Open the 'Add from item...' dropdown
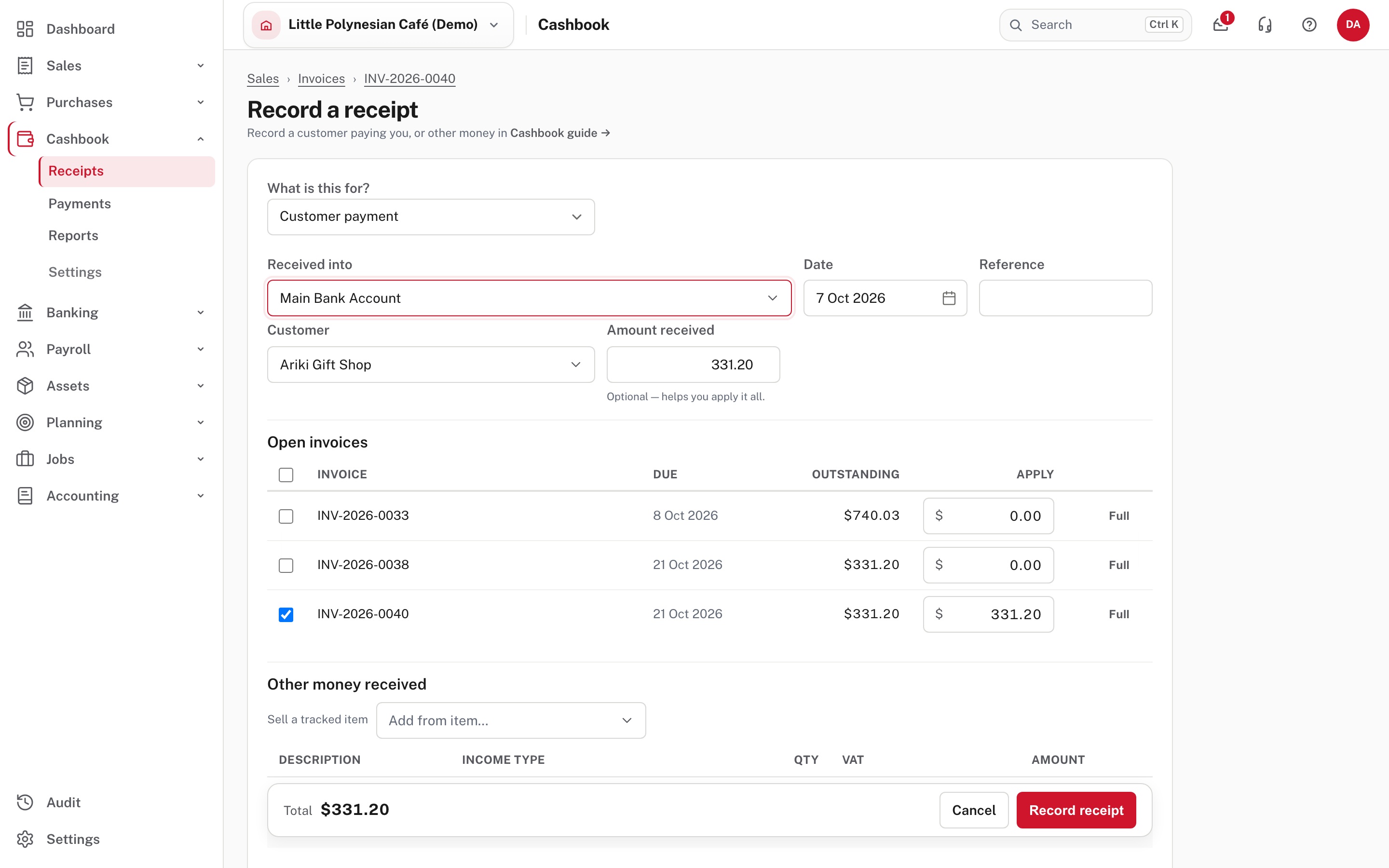This screenshot has height=868, width=1389. pos(511,720)
